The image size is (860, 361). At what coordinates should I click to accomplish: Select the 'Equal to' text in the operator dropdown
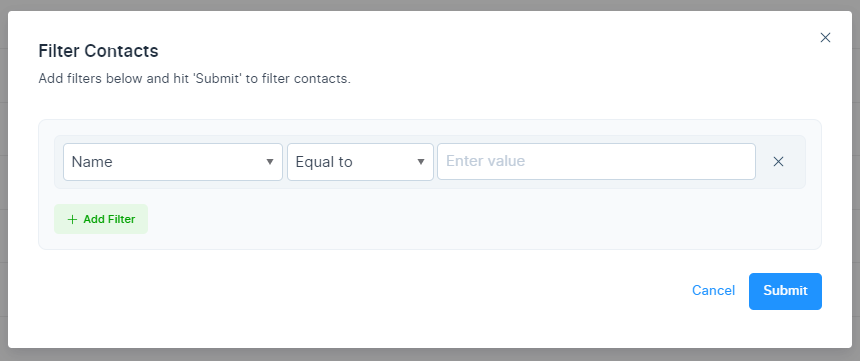(324, 162)
